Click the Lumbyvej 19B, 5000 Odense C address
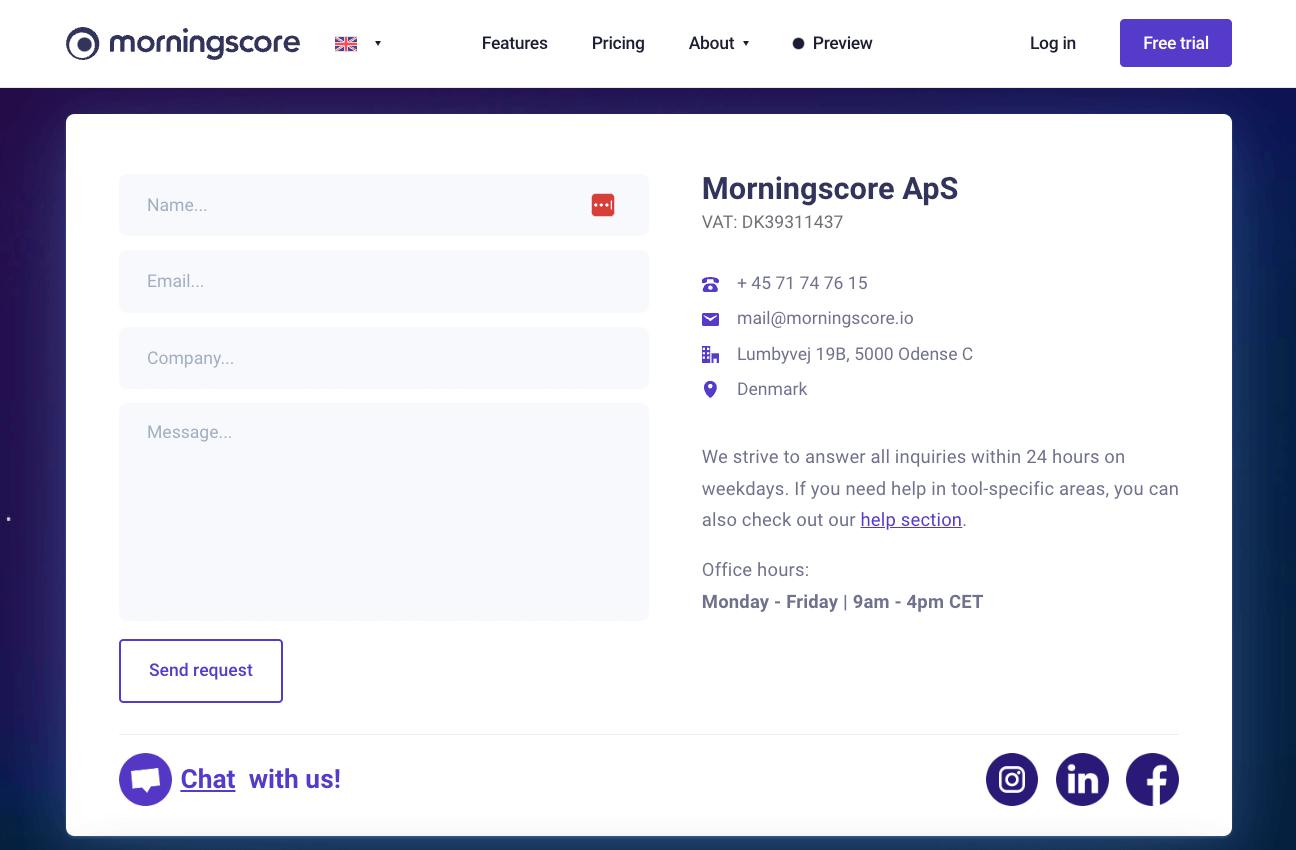 point(855,354)
